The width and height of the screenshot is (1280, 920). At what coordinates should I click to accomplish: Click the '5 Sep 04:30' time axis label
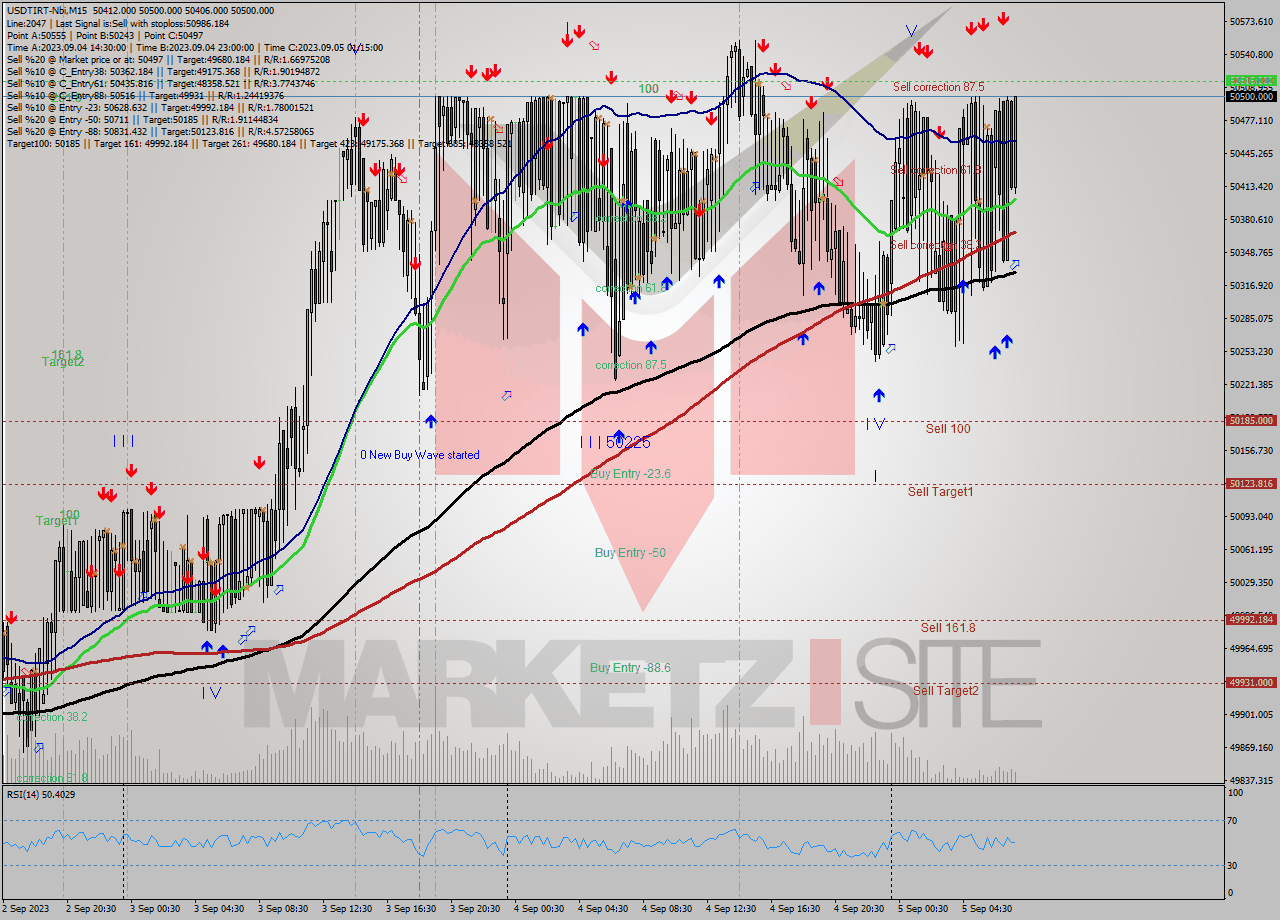coord(988,909)
